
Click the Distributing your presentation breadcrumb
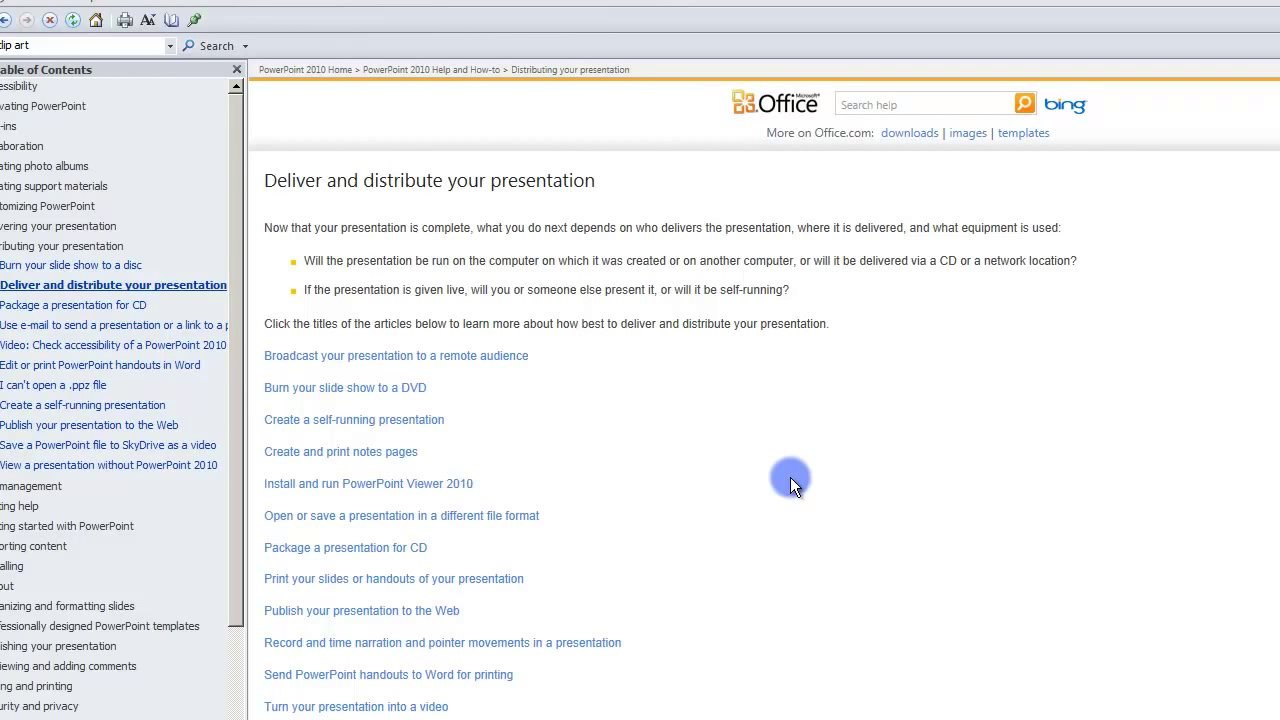(570, 70)
